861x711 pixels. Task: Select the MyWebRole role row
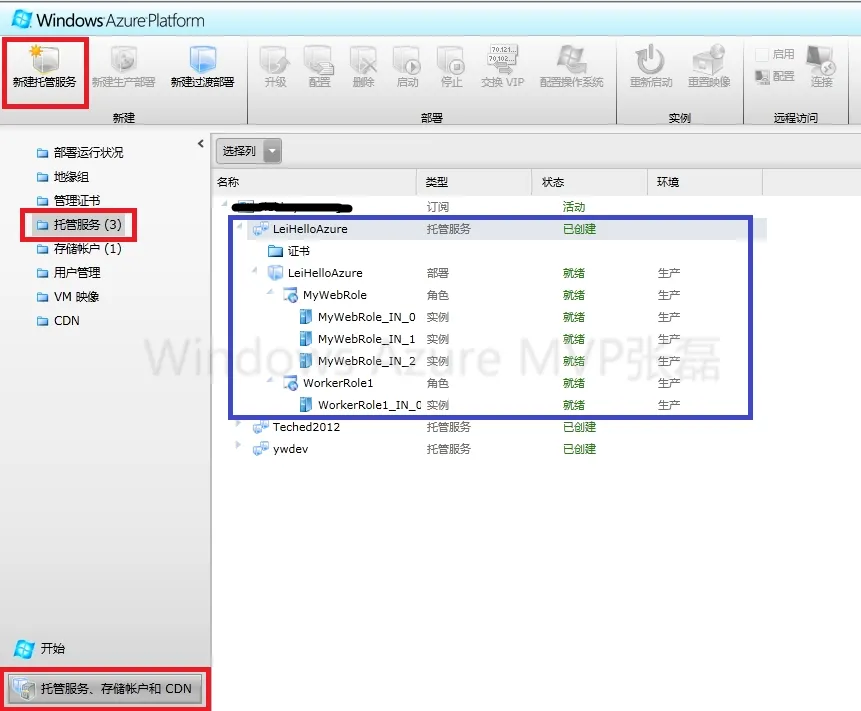pos(490,295)
